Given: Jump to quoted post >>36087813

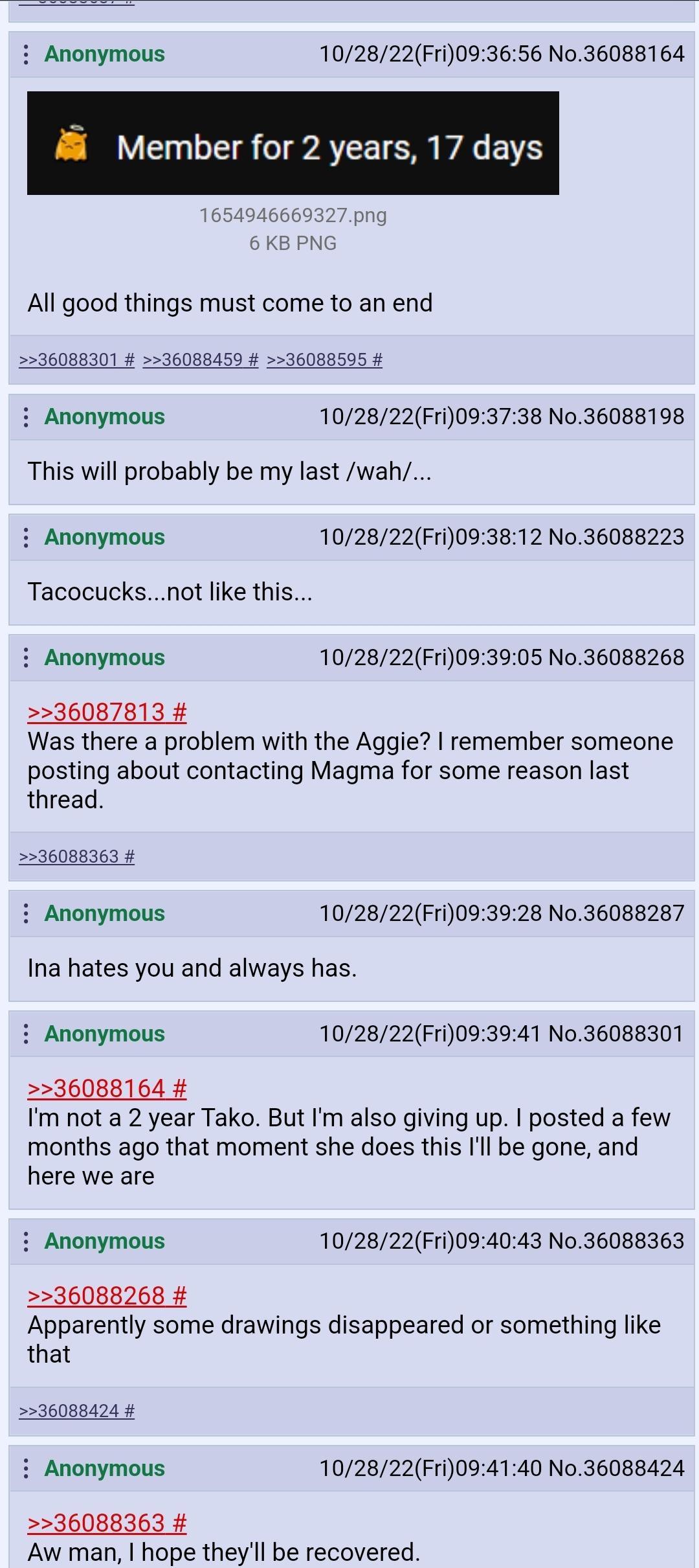Looking at the screenshot, I should 107,712.
